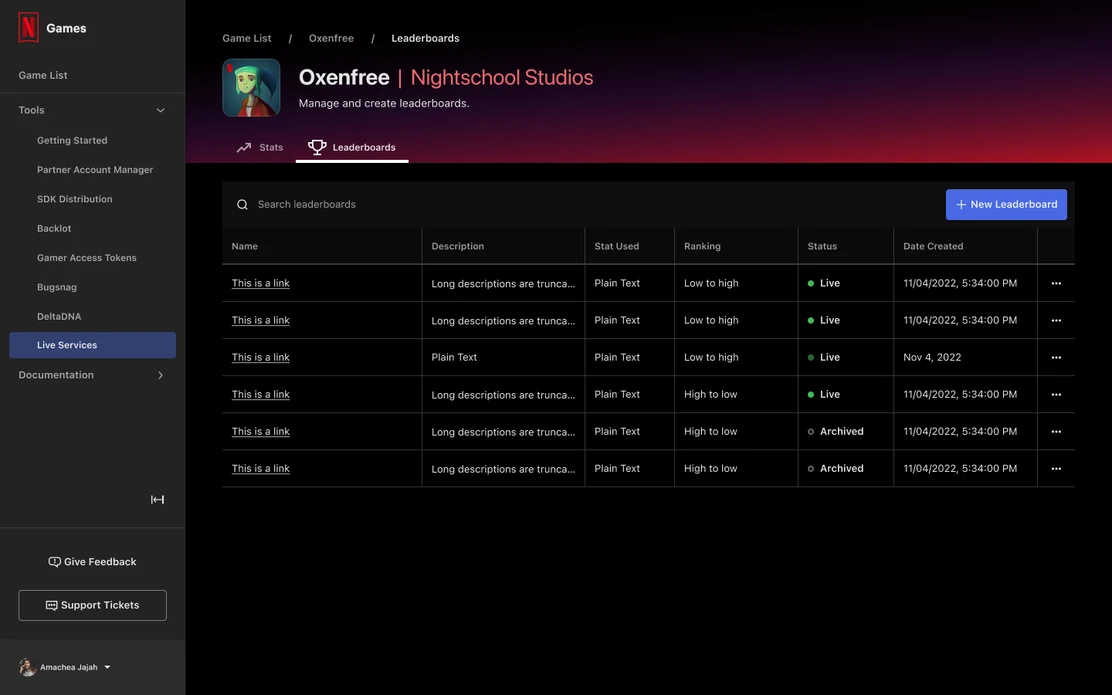Open Partner Account Manager
1112x695 pixels.
[95, 169]
